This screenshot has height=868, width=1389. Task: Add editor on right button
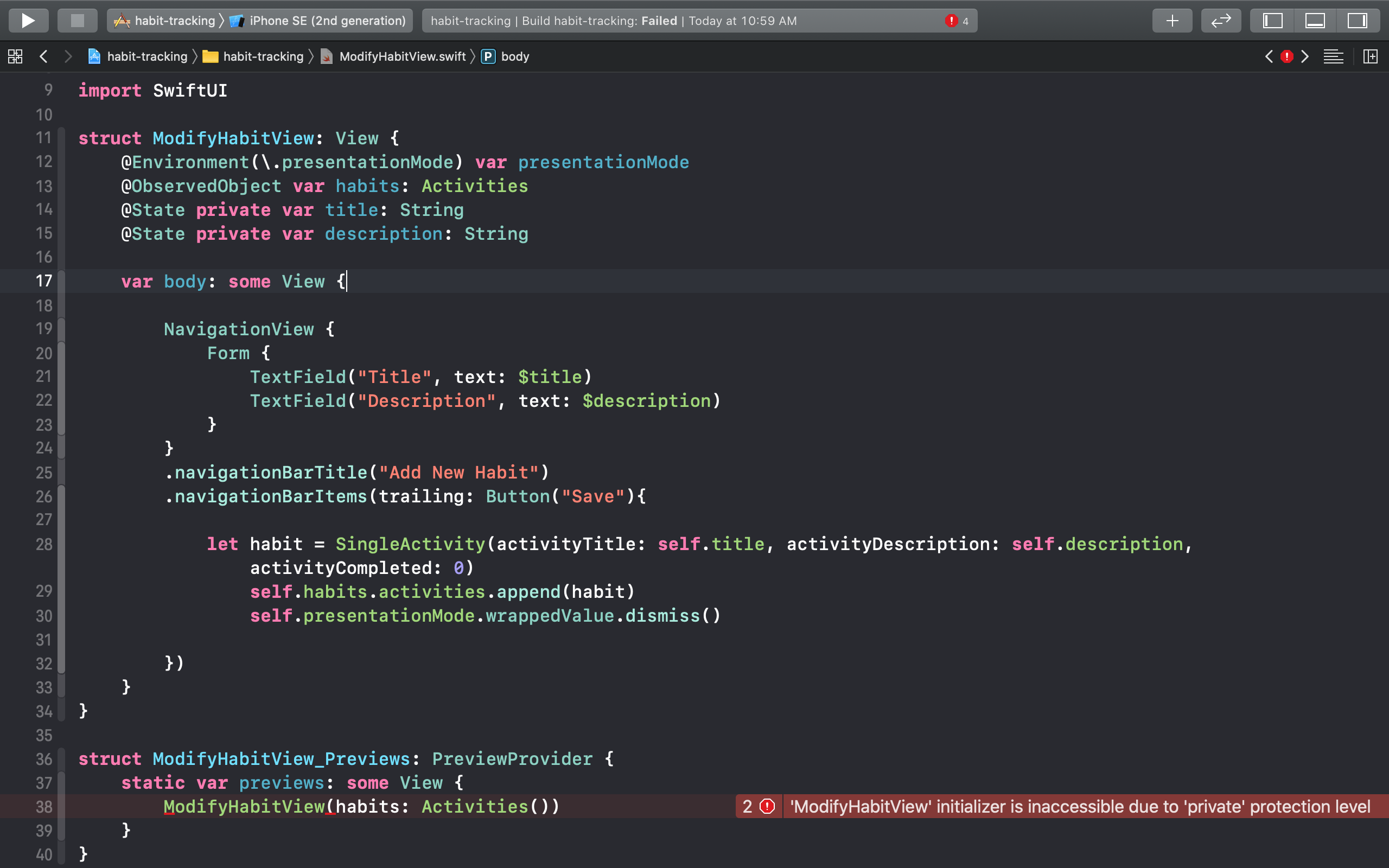[1370, 56]
